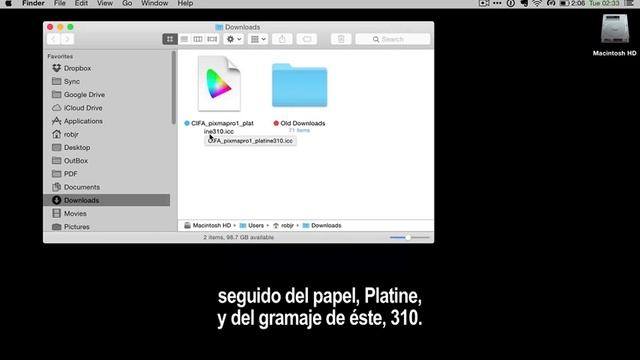
Task: Click Downloads in the path bar
Action: (x=322, y=225)
